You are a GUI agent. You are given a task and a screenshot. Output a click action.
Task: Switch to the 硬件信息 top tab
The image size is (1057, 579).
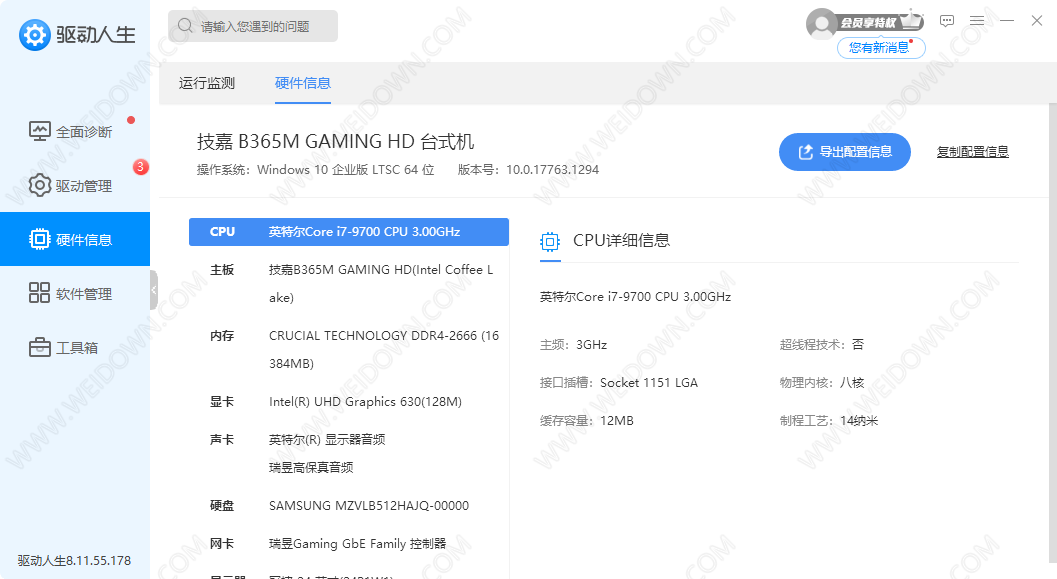303,83
